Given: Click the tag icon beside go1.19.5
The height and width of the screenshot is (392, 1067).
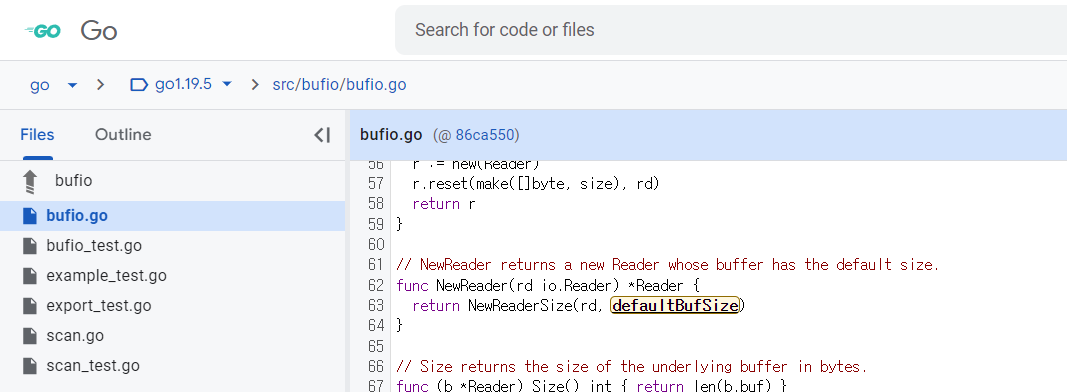Looking at the screenshot, I should point(139,84).
